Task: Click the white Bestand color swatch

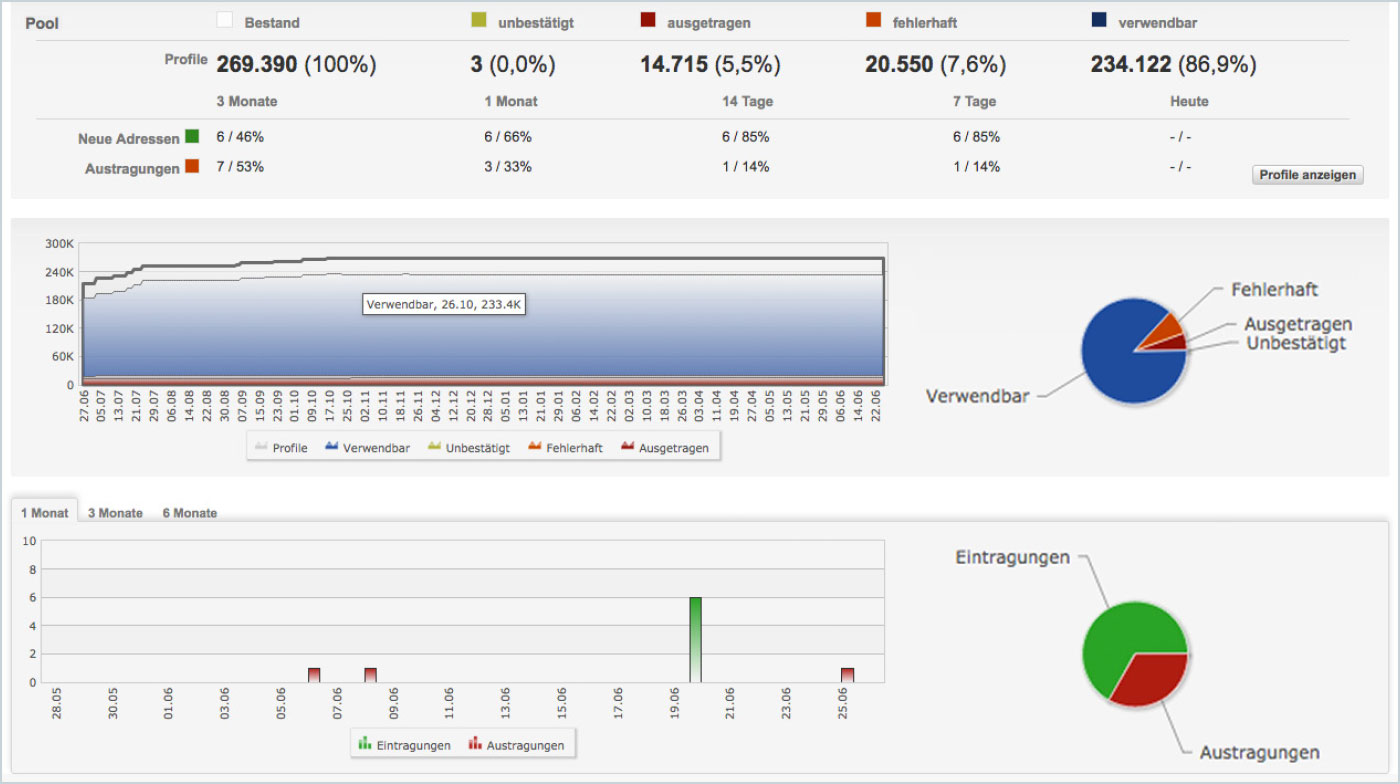Action: click(x=225, y=20)
